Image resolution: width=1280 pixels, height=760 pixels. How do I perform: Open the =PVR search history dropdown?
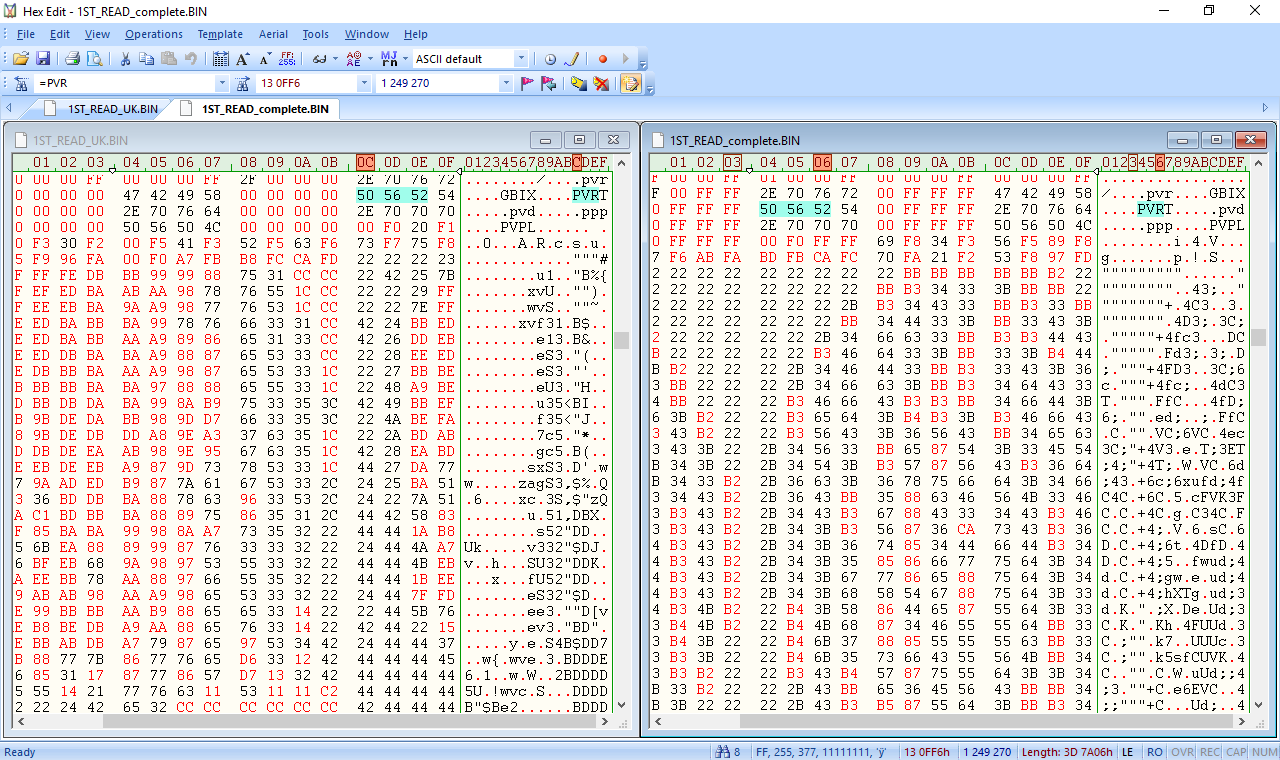click(222, 83)
